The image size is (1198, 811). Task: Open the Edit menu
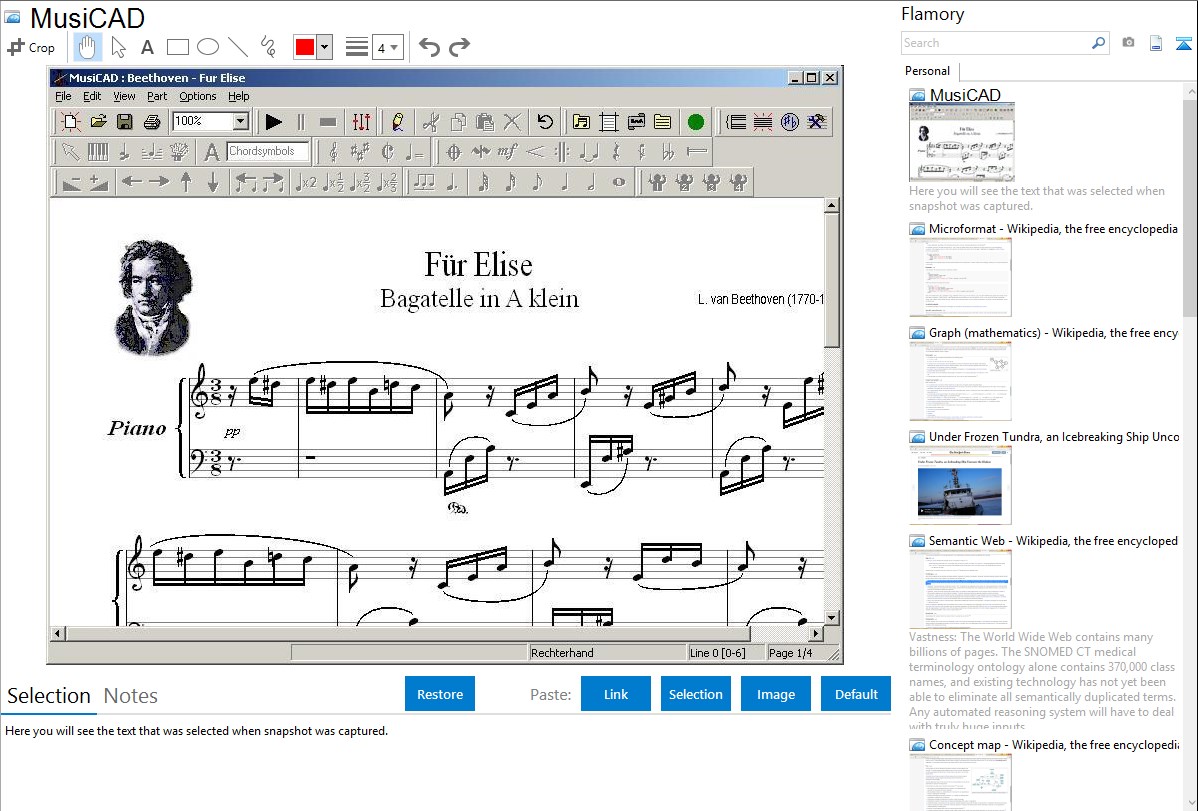92,96
